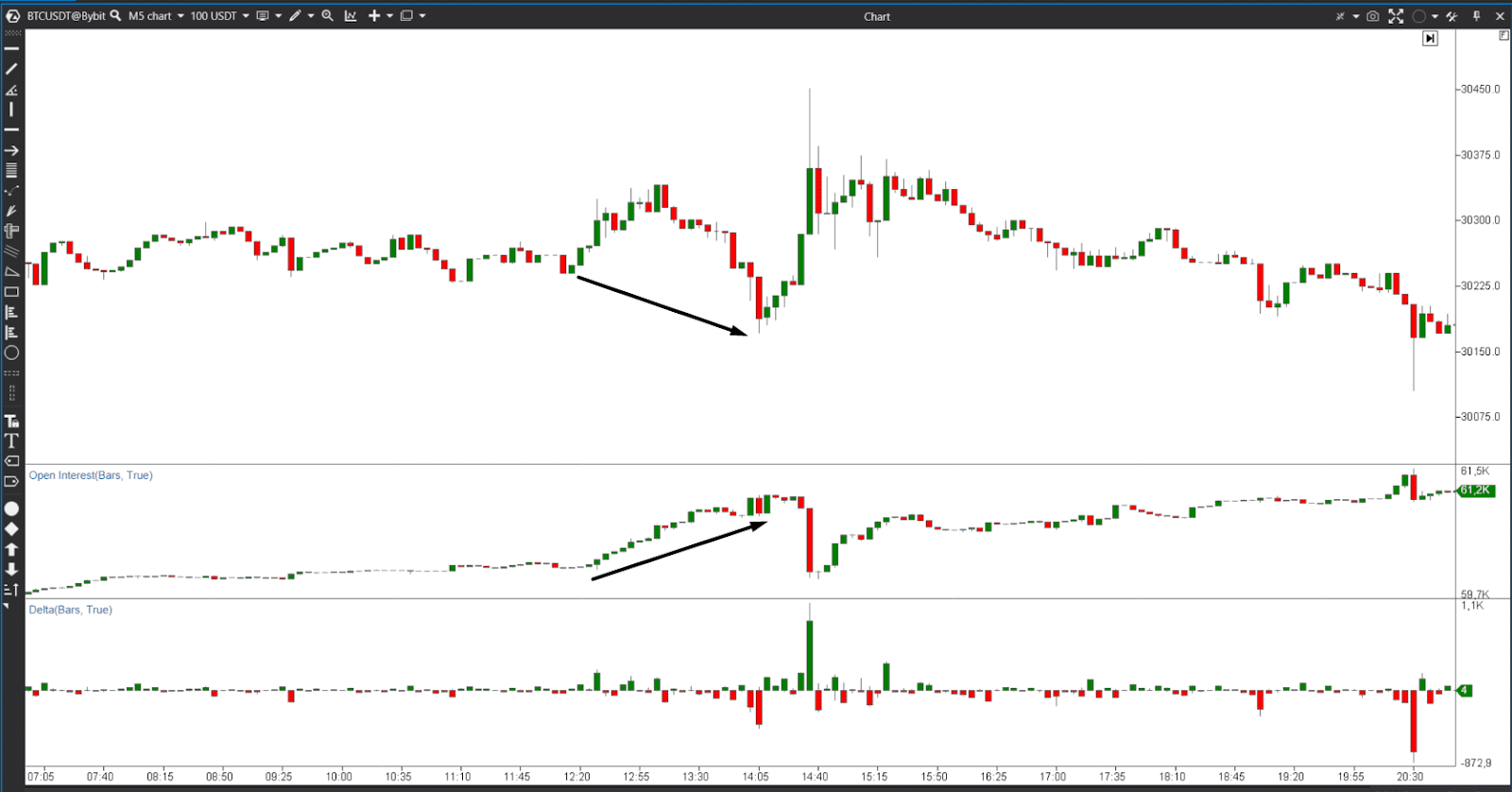This screenshot has height=792, width=1512.
Task: Place an up arrow marker
Action: click(x=11, y=549)
